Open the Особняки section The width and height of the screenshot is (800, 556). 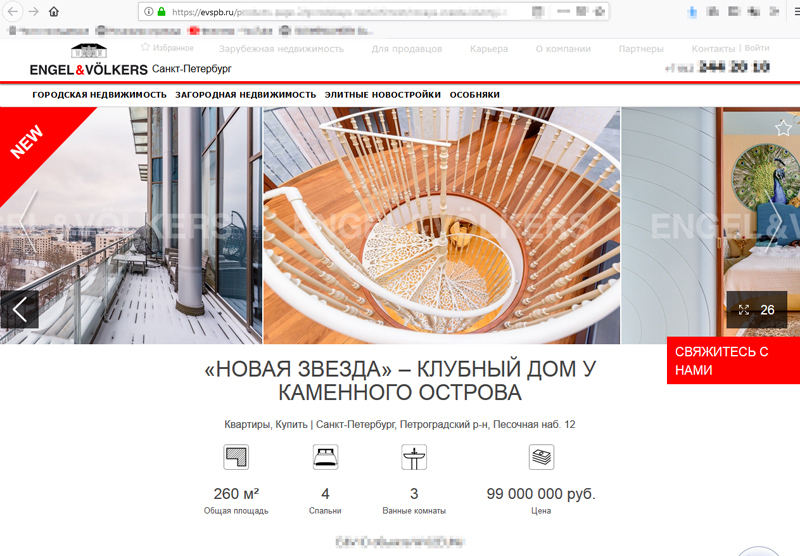click(x=474, y=95)
